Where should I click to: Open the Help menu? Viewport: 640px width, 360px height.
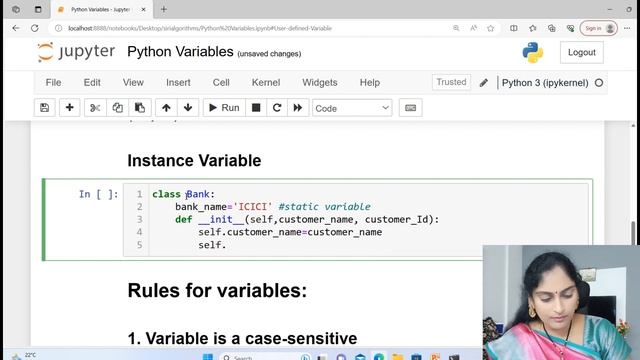[x=370, y=82]
